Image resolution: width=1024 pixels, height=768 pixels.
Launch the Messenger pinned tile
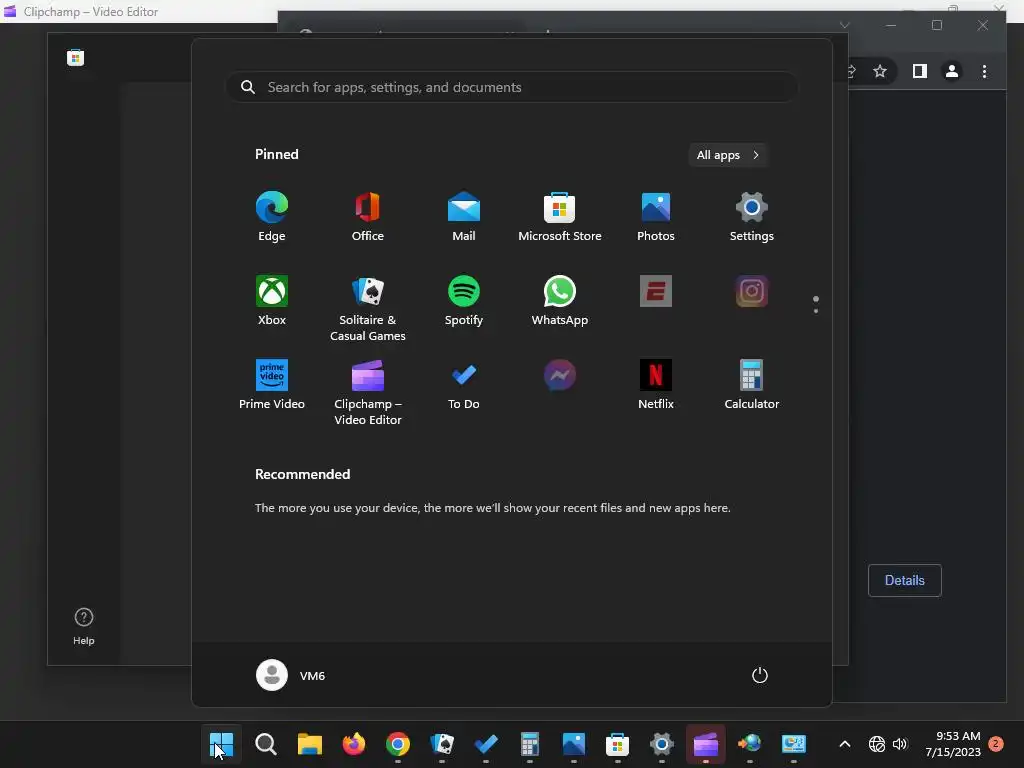tap(560, 376)
